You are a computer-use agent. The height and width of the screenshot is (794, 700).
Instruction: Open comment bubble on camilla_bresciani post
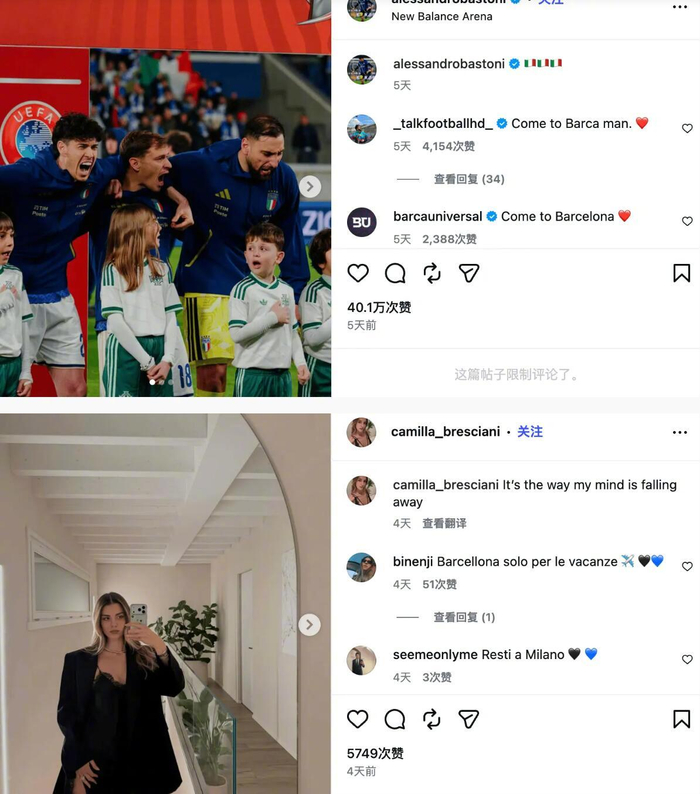[x=395, y=719]
